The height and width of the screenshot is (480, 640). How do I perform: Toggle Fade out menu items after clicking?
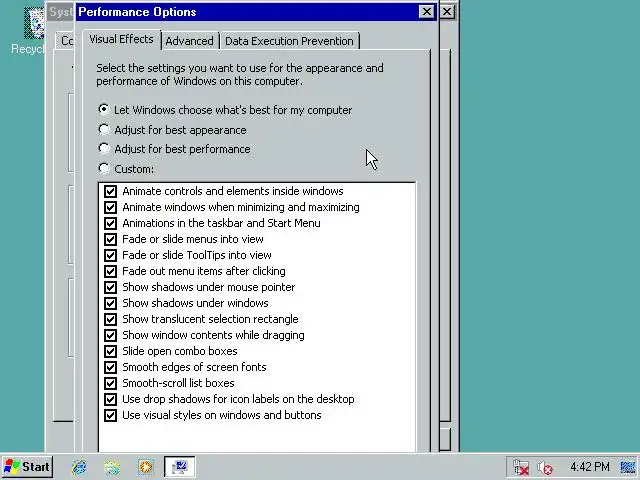point(110,271)
